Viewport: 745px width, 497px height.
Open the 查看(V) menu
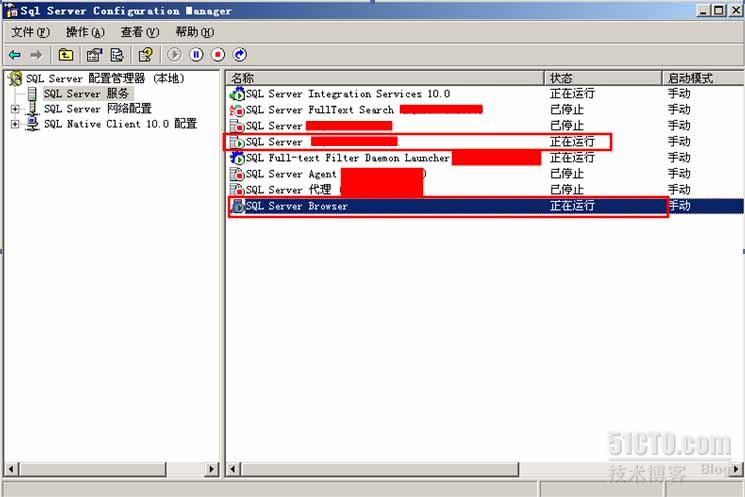pyautogui.click(x=140, y=32)
